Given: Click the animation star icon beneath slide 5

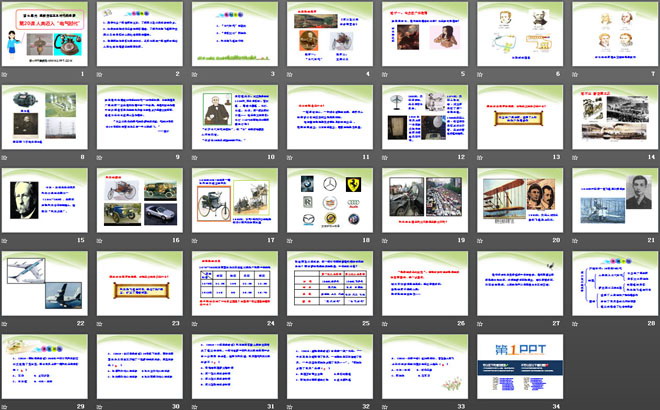Looking at the screenshot, I should (385, 74).
